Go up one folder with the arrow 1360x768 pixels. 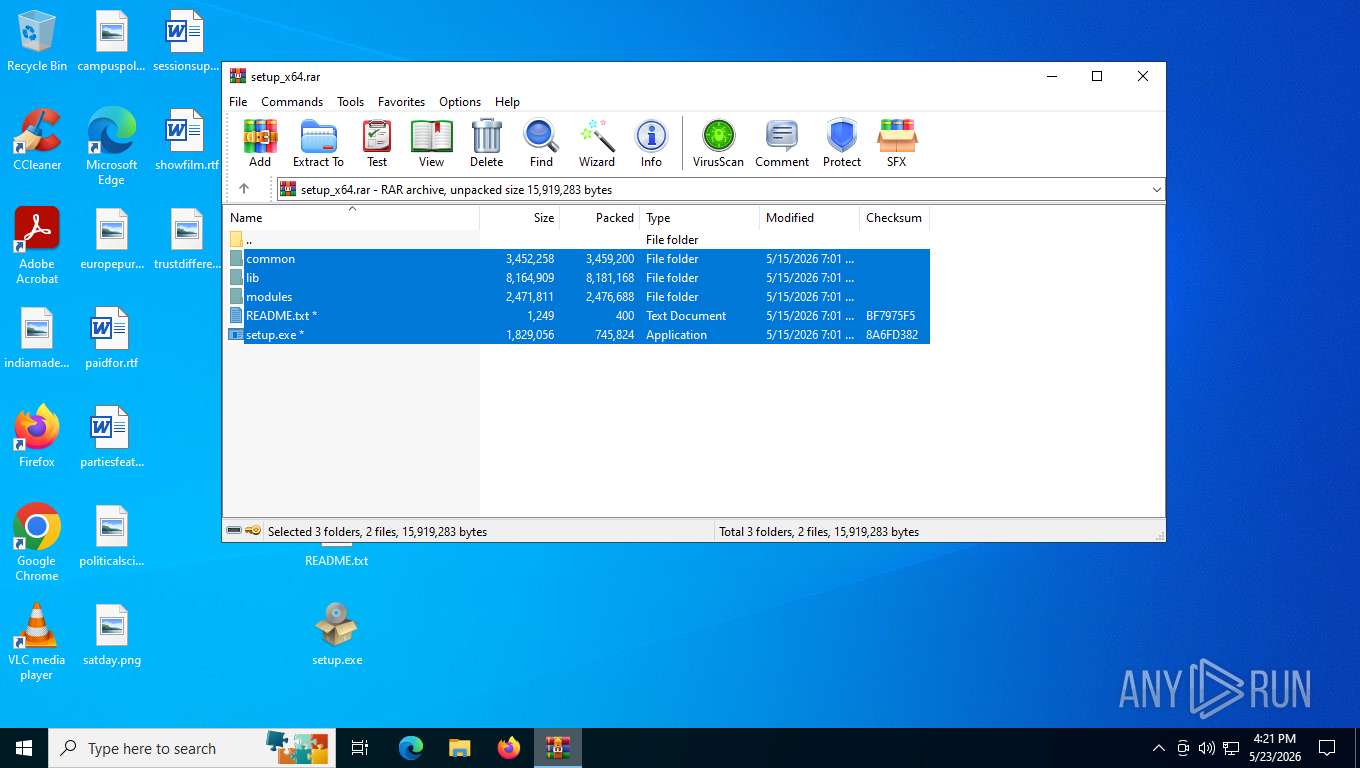coord(244,189)
